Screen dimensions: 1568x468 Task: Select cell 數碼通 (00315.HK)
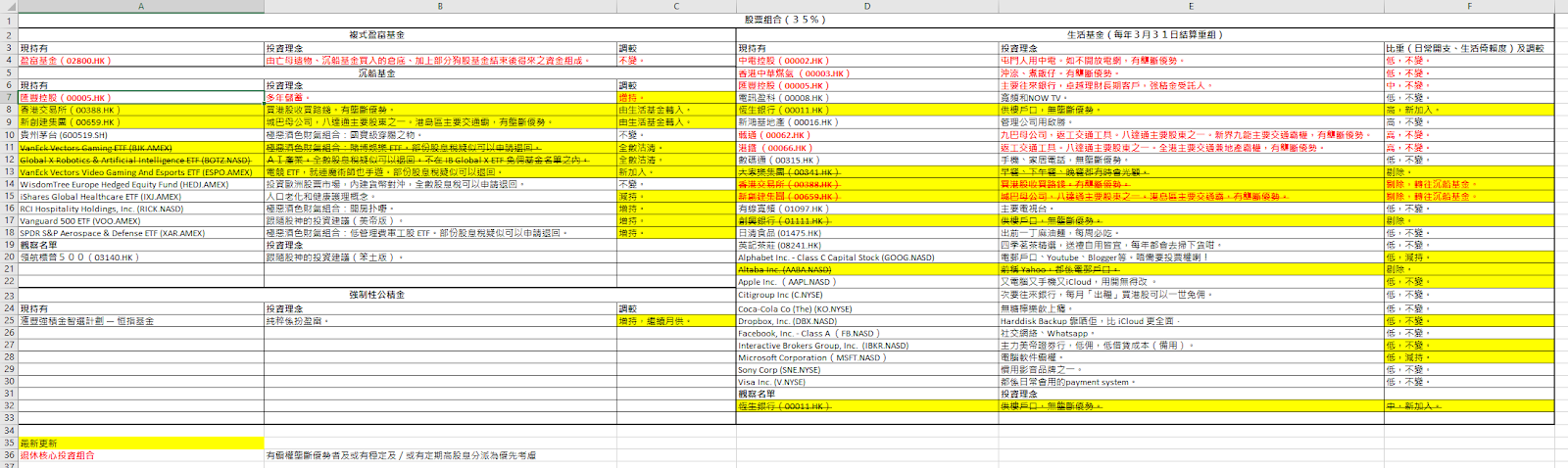point(867,160)
